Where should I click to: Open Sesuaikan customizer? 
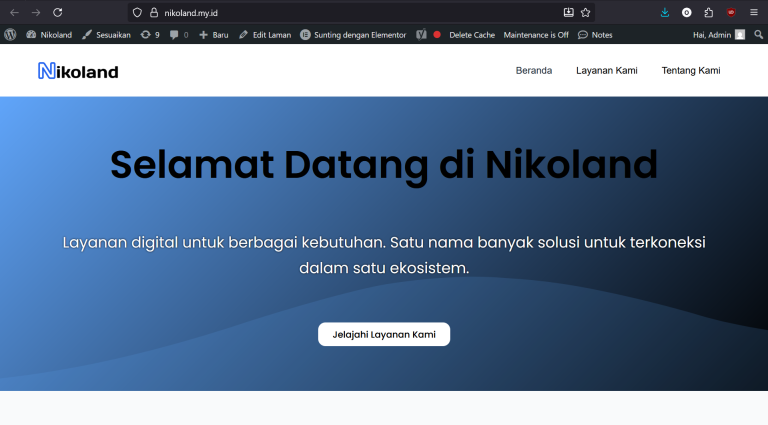point(106,35)
